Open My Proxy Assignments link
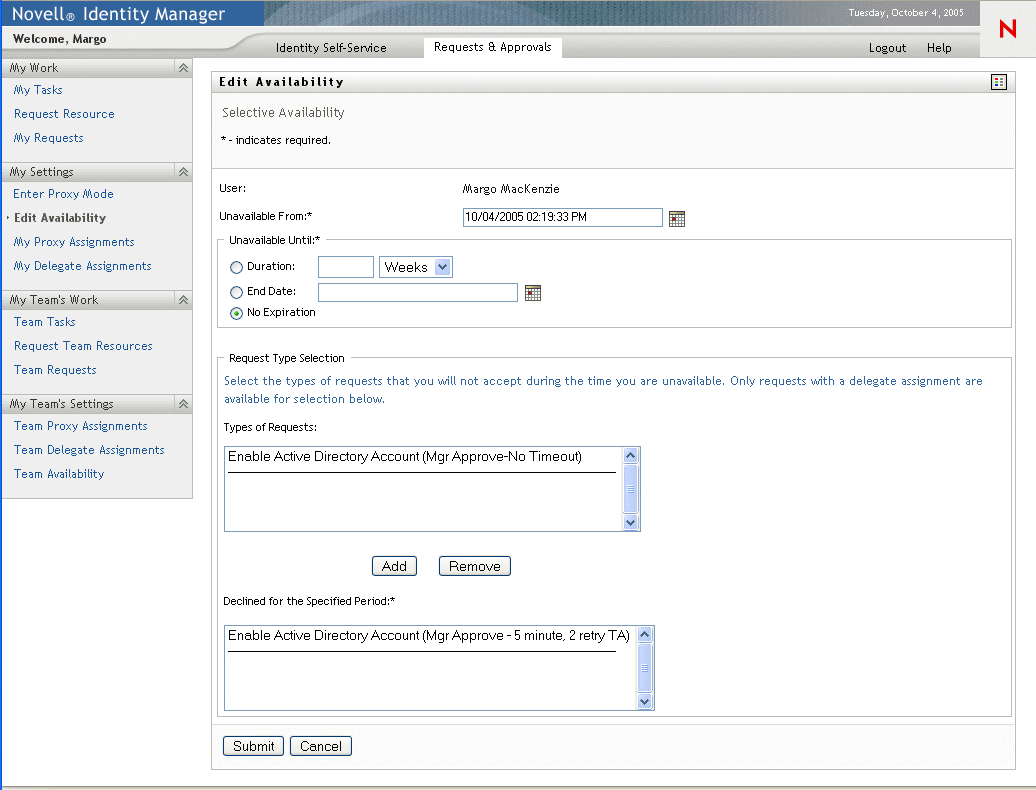 point(74,242)
